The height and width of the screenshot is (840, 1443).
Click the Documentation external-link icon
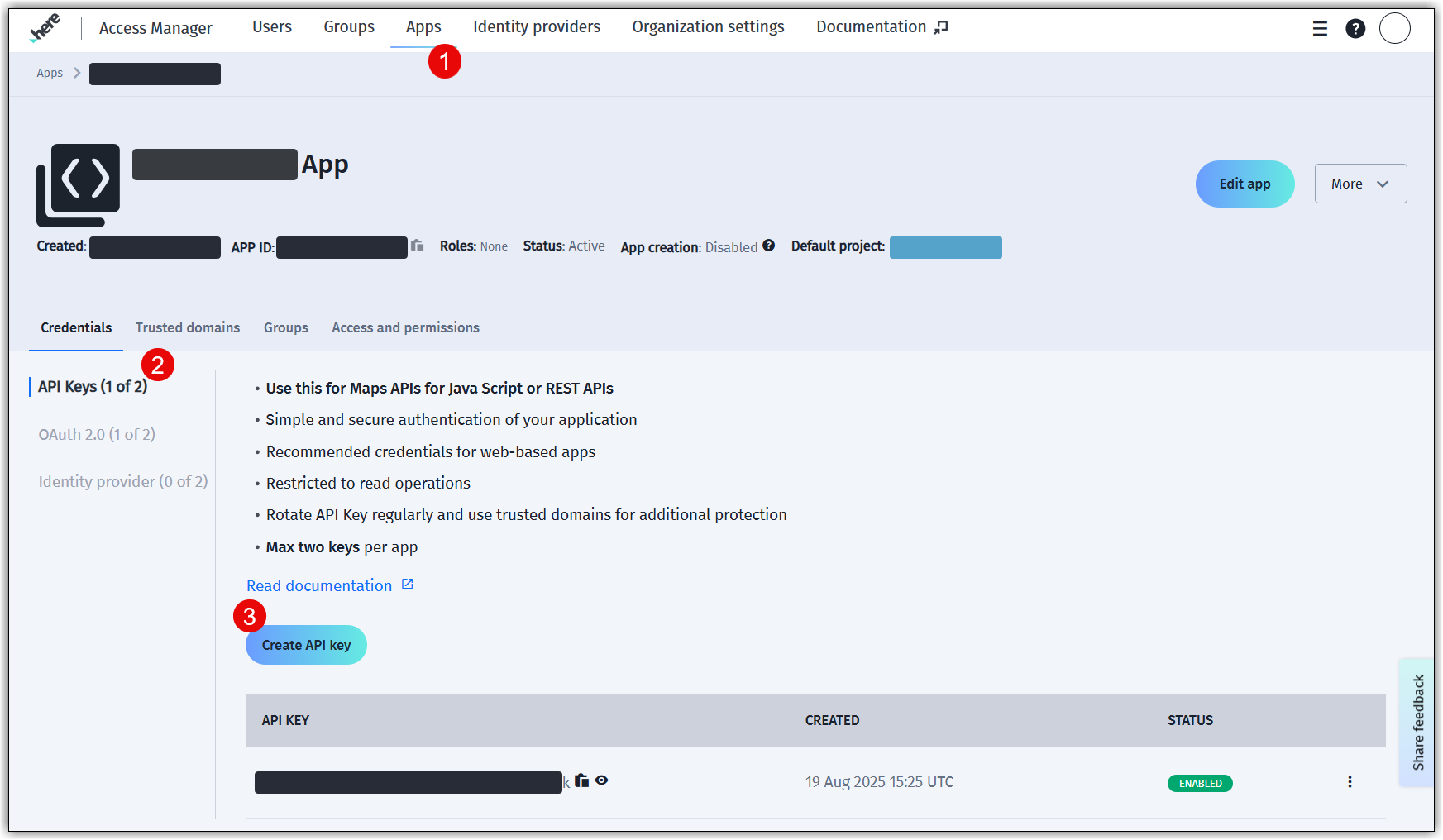940,26
